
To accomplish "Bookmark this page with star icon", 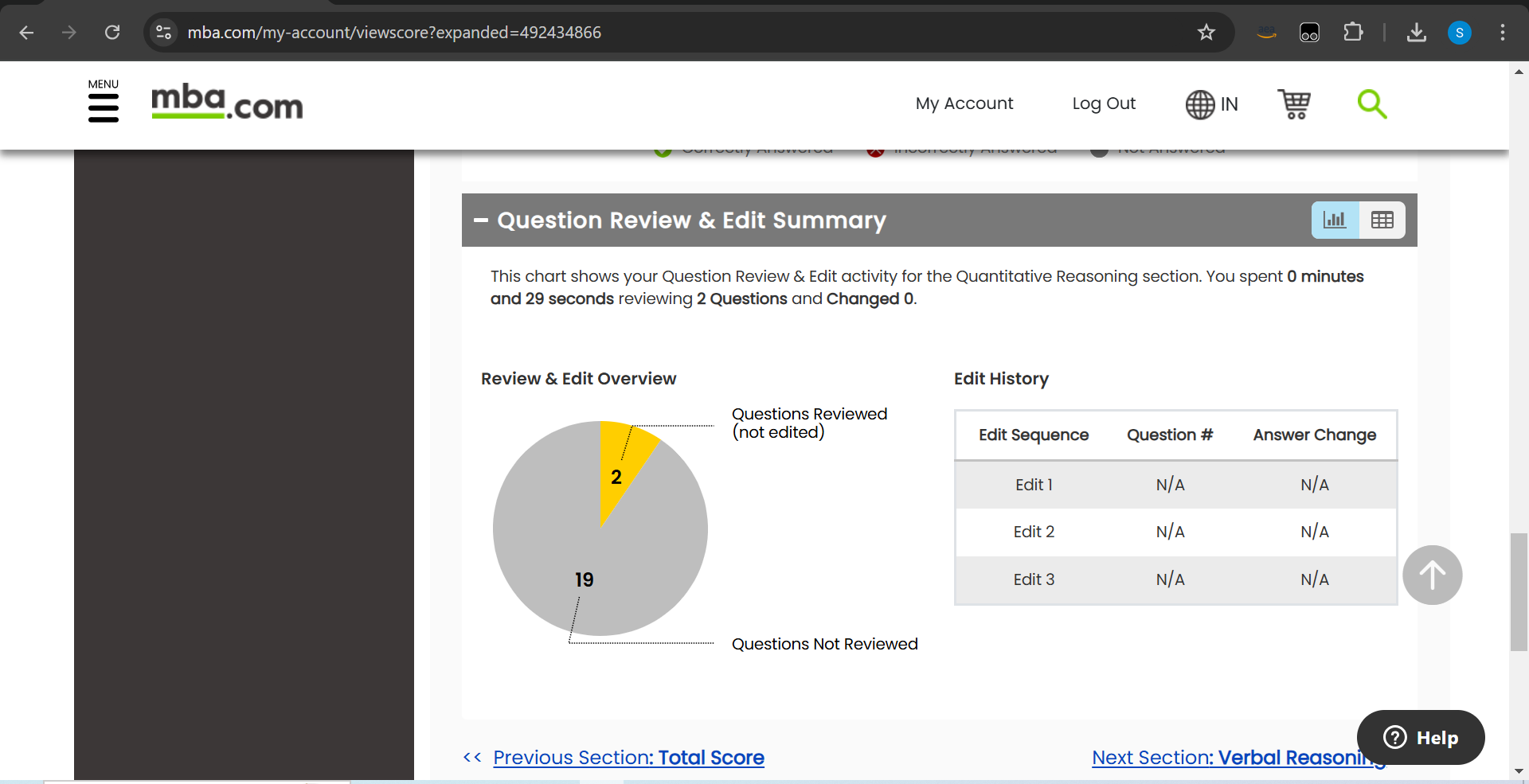I will [1206, 33].
